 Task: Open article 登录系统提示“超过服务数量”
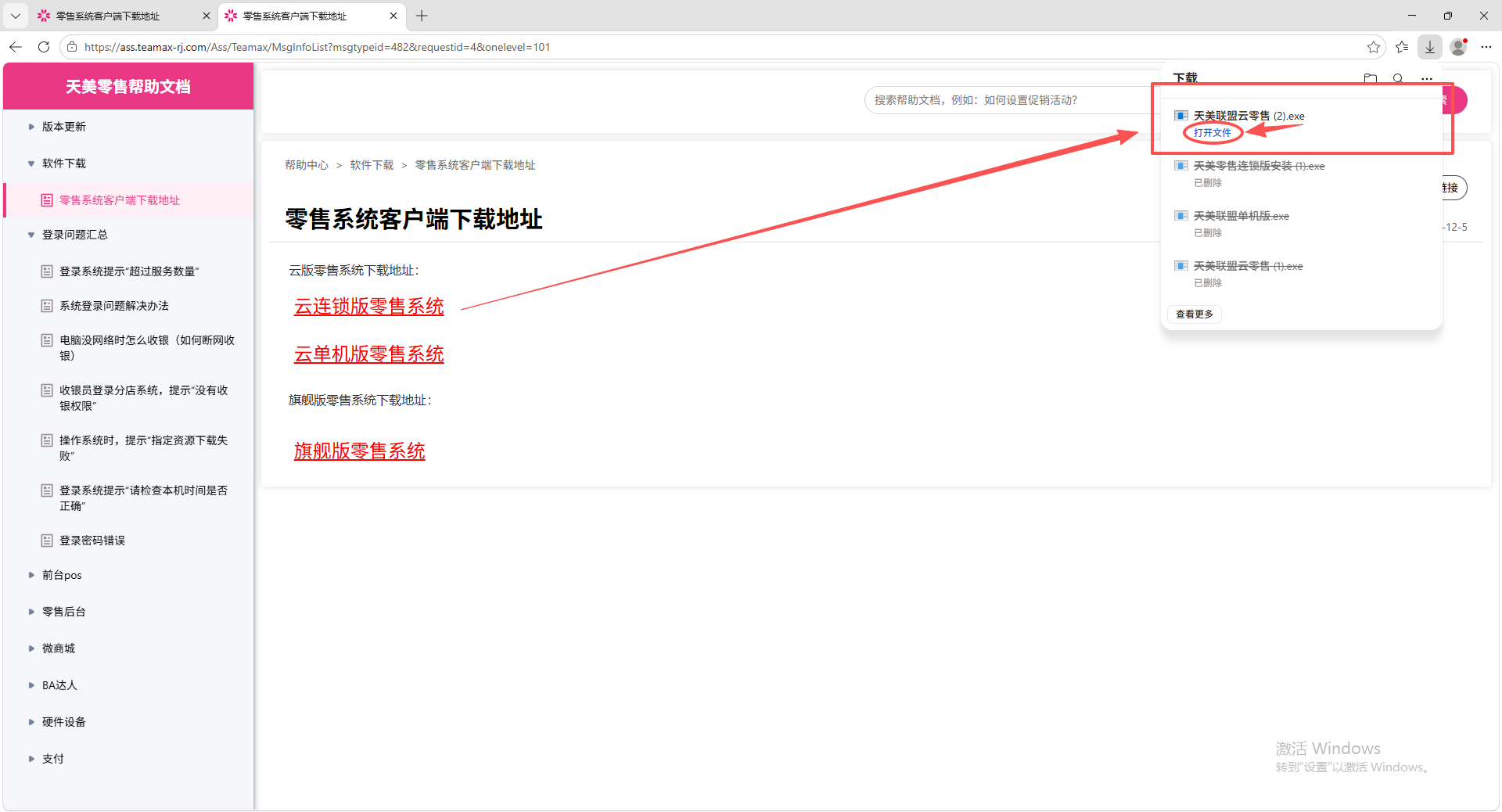point(129,271)
